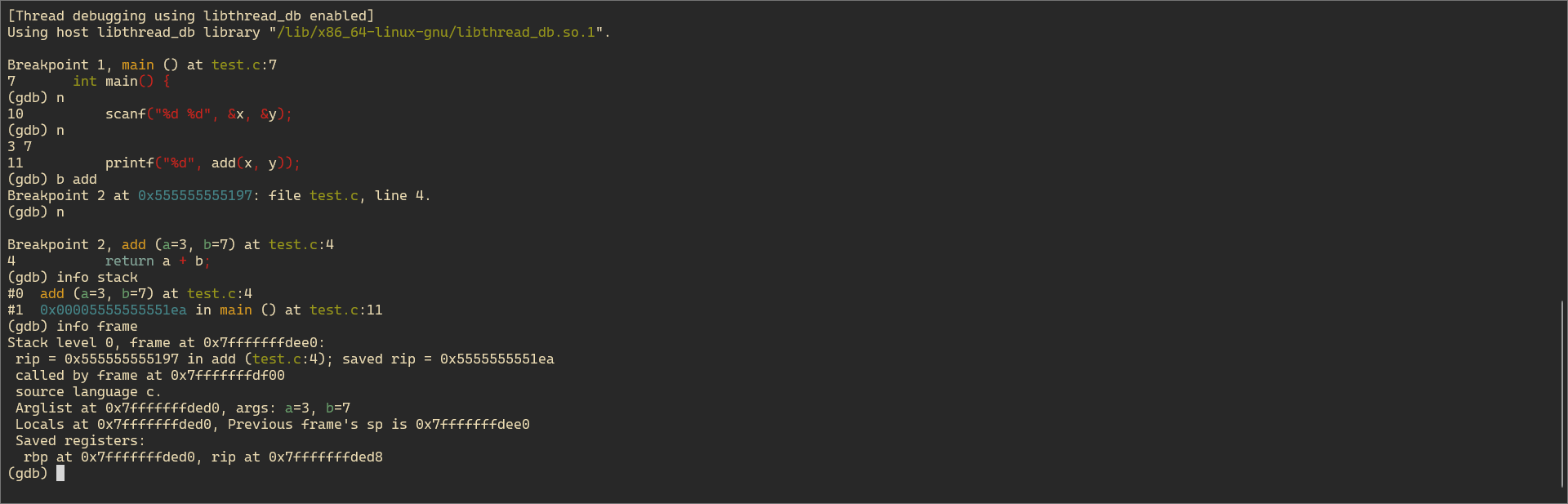Click the gdb prompt cursor block
Screen dimensions: 1568x504
[x=60, y=473]
